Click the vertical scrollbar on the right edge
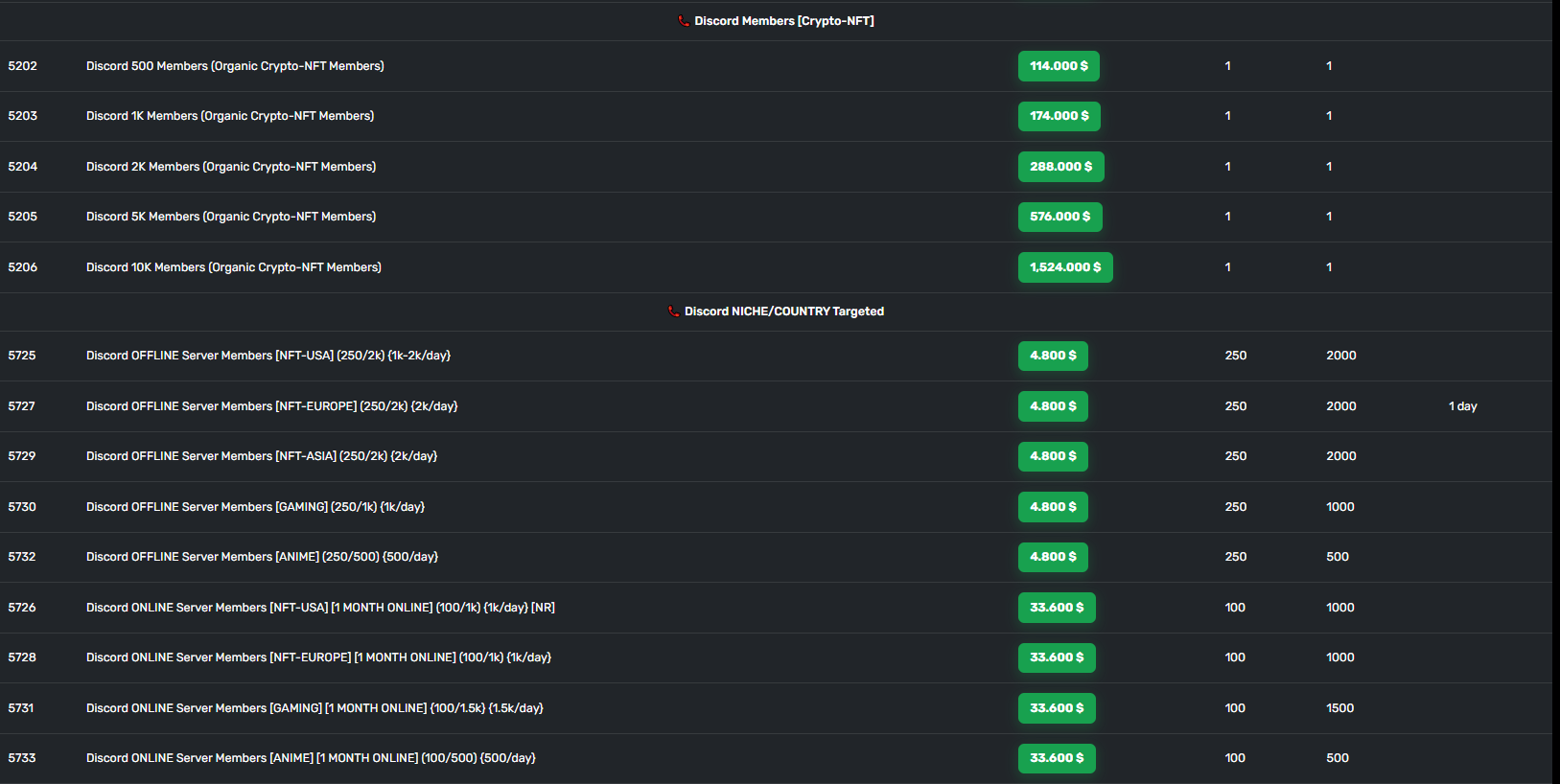1560x784 pixels. pyautogui.click(x=1556, y=392)
